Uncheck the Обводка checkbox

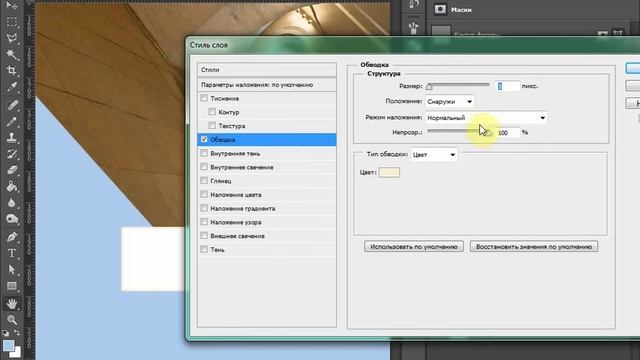tap(204, 140)
